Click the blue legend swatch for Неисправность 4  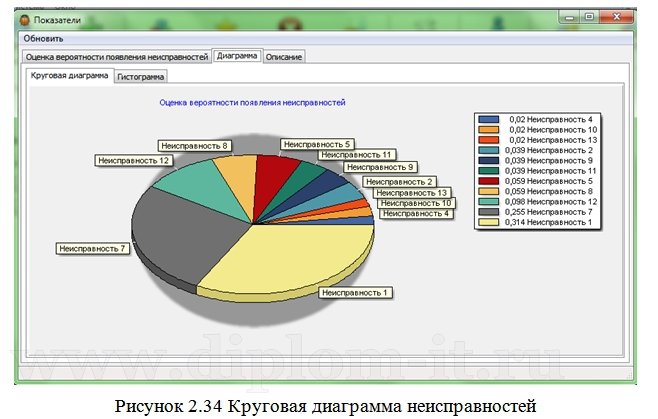point(489,120)
